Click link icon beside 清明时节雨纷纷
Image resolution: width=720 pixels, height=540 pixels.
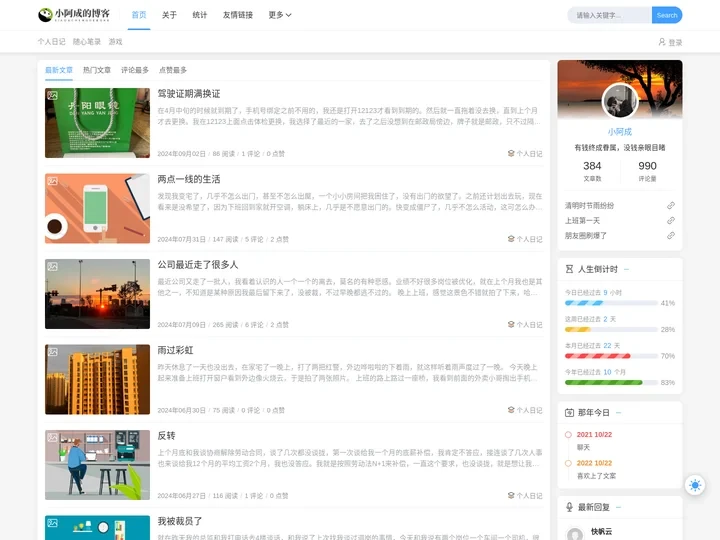click(x=671, y=205)
